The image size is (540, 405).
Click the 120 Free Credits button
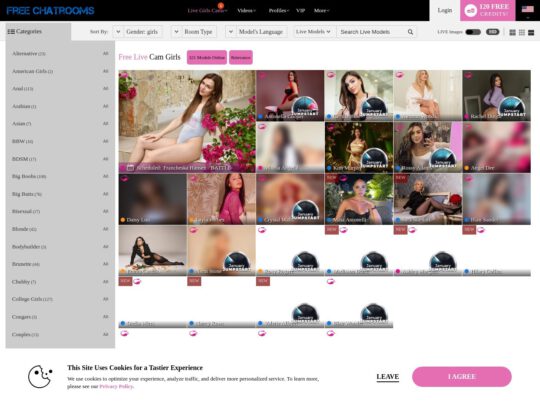(x=488, y=10)
